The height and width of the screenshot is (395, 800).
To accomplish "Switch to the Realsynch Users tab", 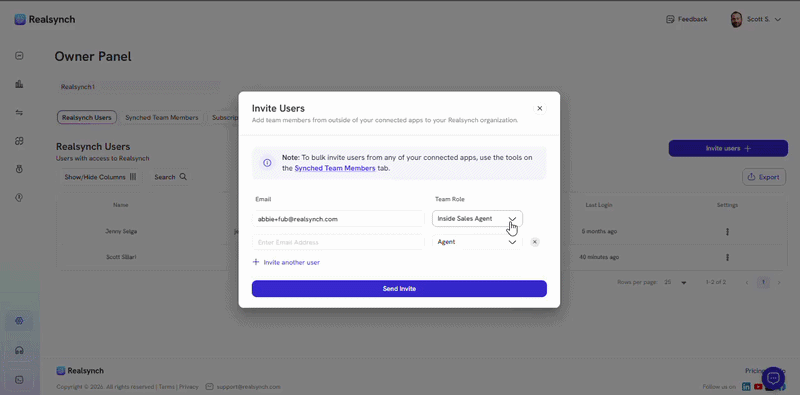I will click(87, 117).
